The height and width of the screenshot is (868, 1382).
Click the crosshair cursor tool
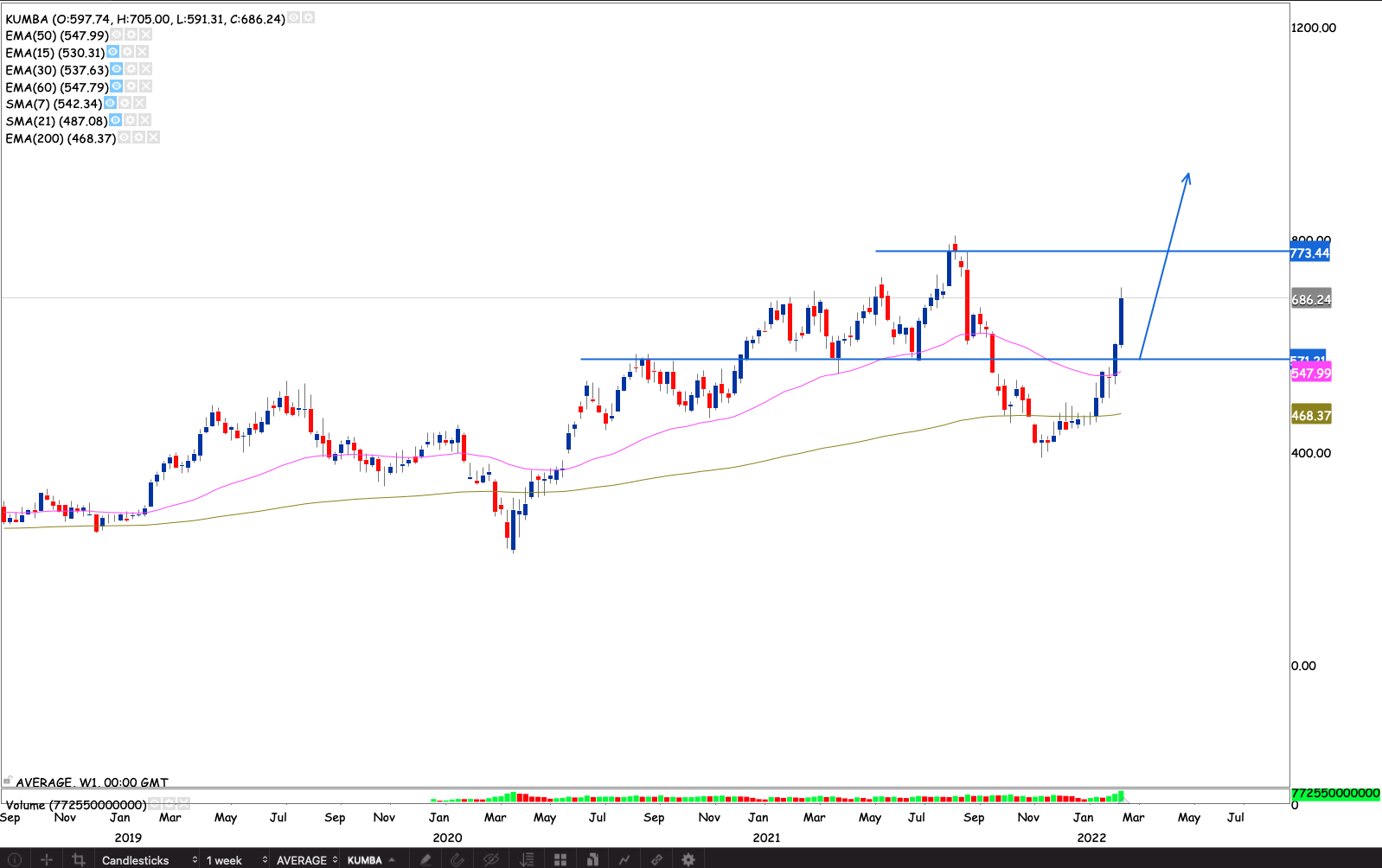point(47,859)
